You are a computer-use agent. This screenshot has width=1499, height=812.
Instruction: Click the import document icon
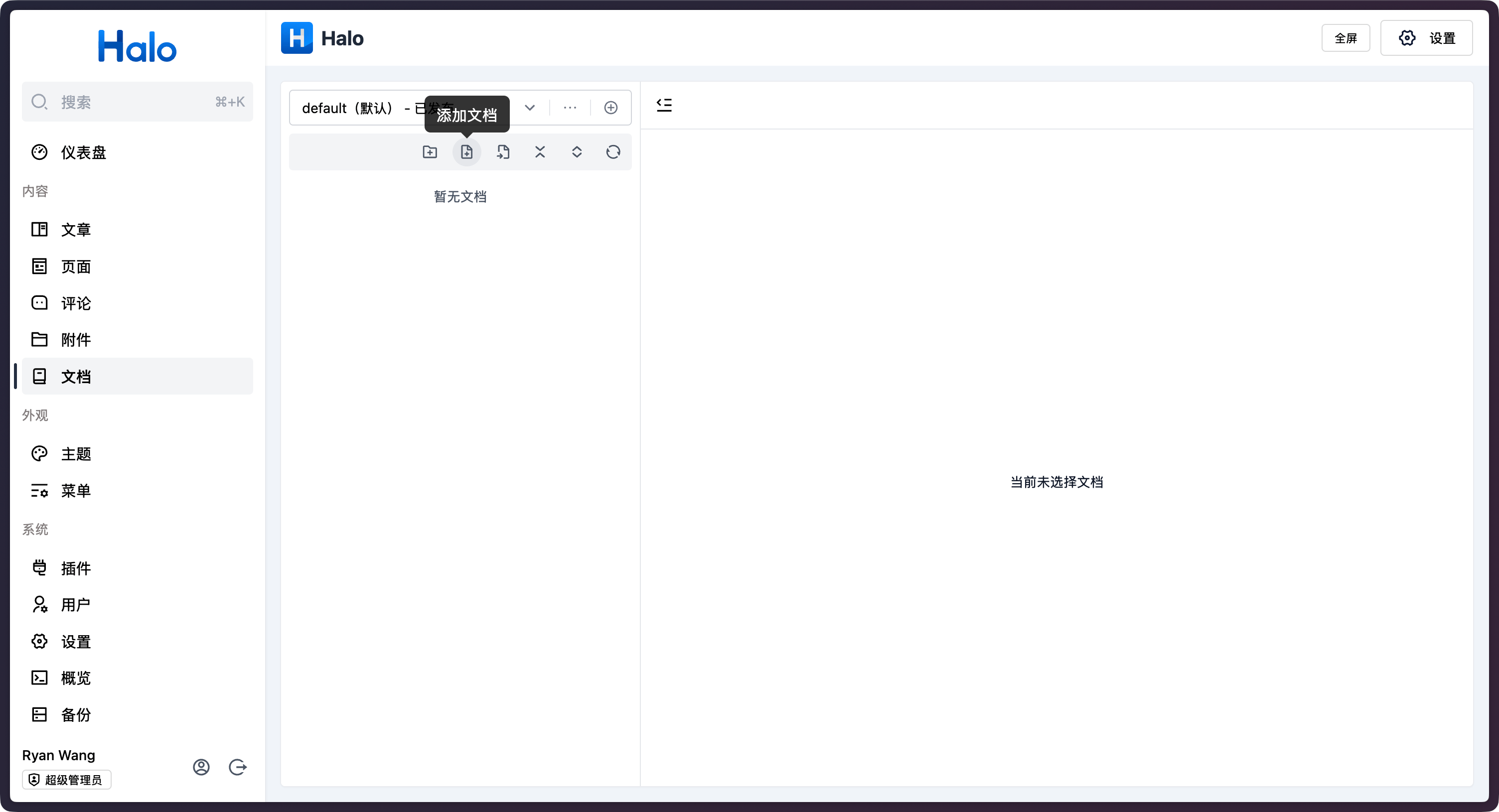point(503,152)
